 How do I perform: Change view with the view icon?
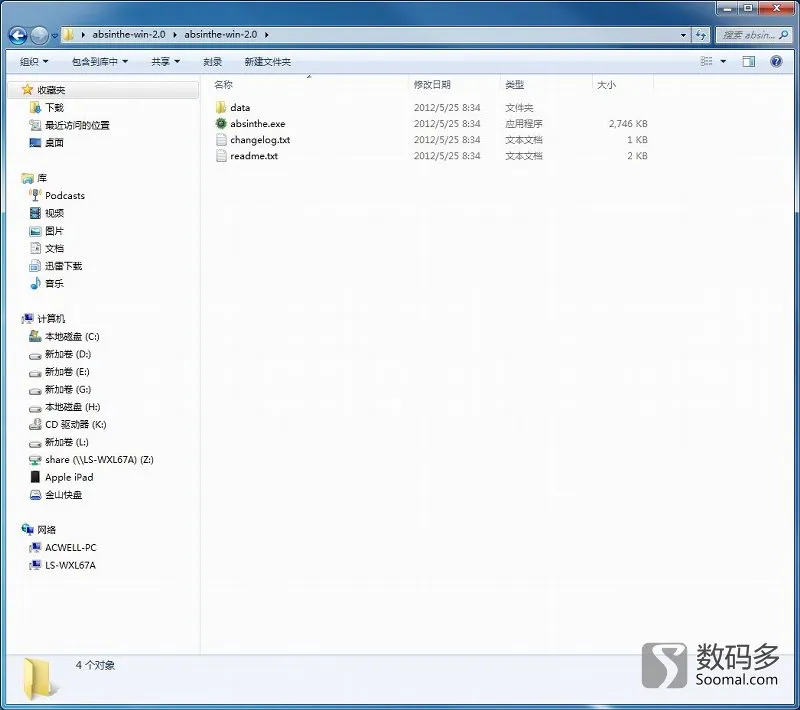pos(707,61)
